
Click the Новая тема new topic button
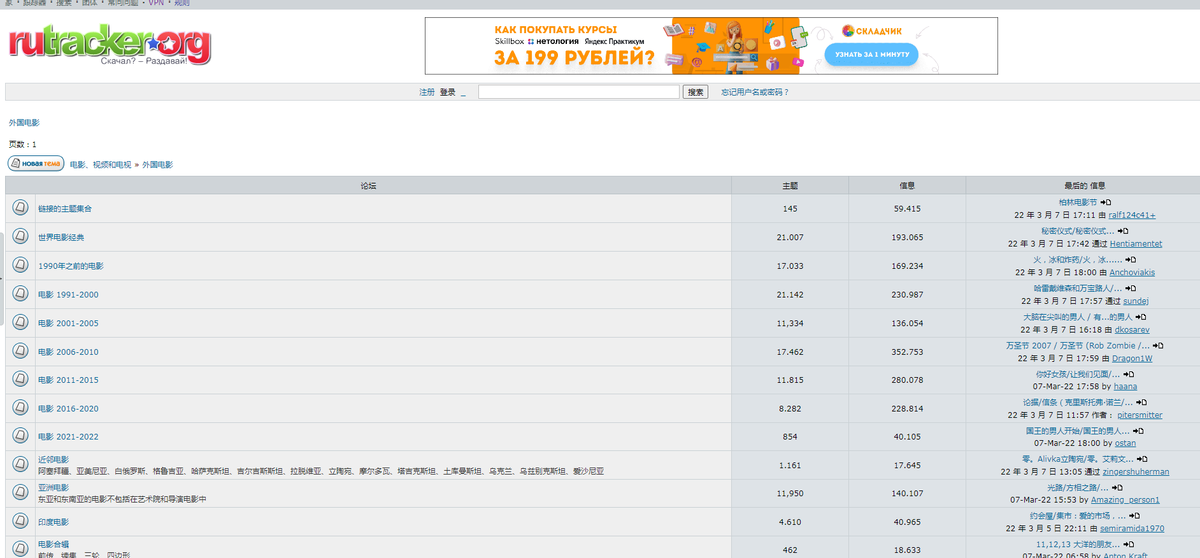(x=36, y=163)
